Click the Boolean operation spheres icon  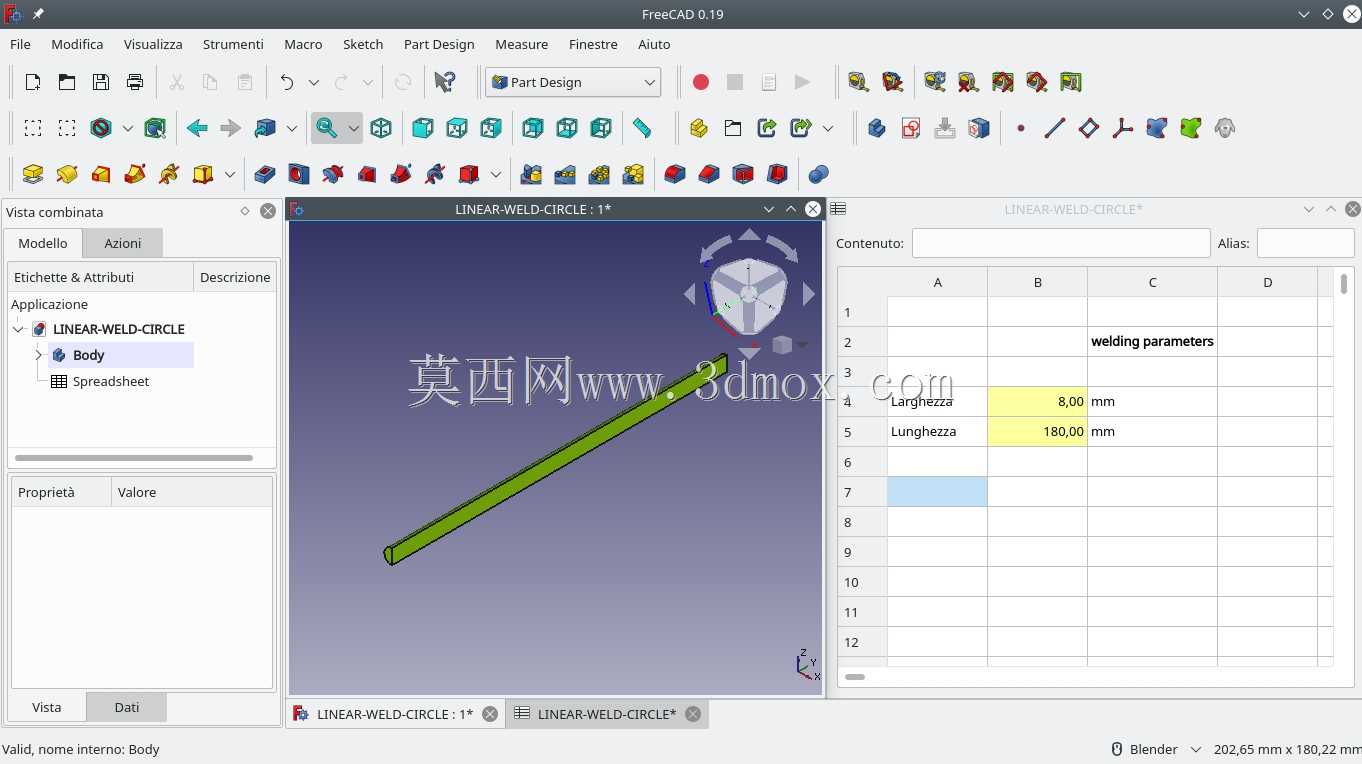[819, 174]
